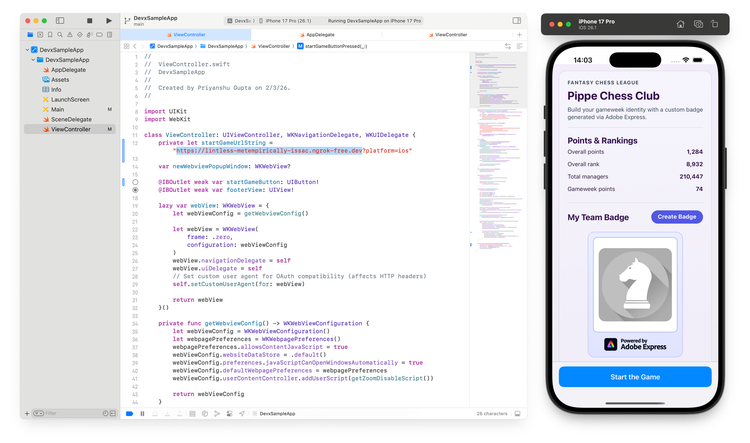Click the Step Over debug icon

[x=155, y=414]
